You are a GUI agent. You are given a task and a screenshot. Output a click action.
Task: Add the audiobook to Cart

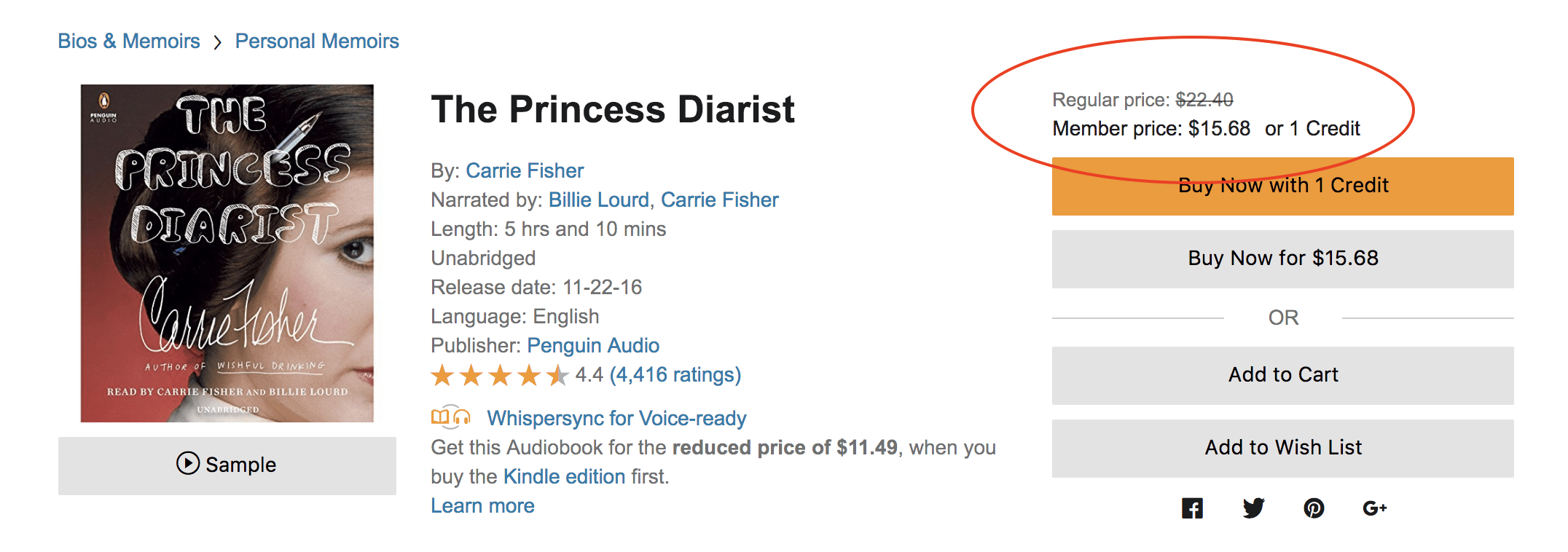pos(1282,375)
